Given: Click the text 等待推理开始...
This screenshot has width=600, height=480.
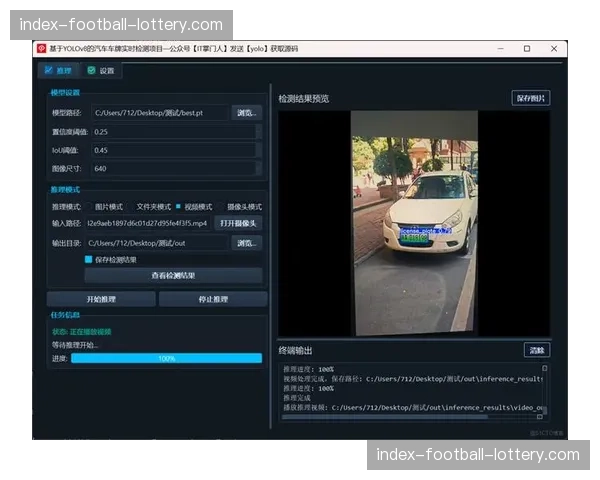Looking at the screenshot, I should pos(75,345).
